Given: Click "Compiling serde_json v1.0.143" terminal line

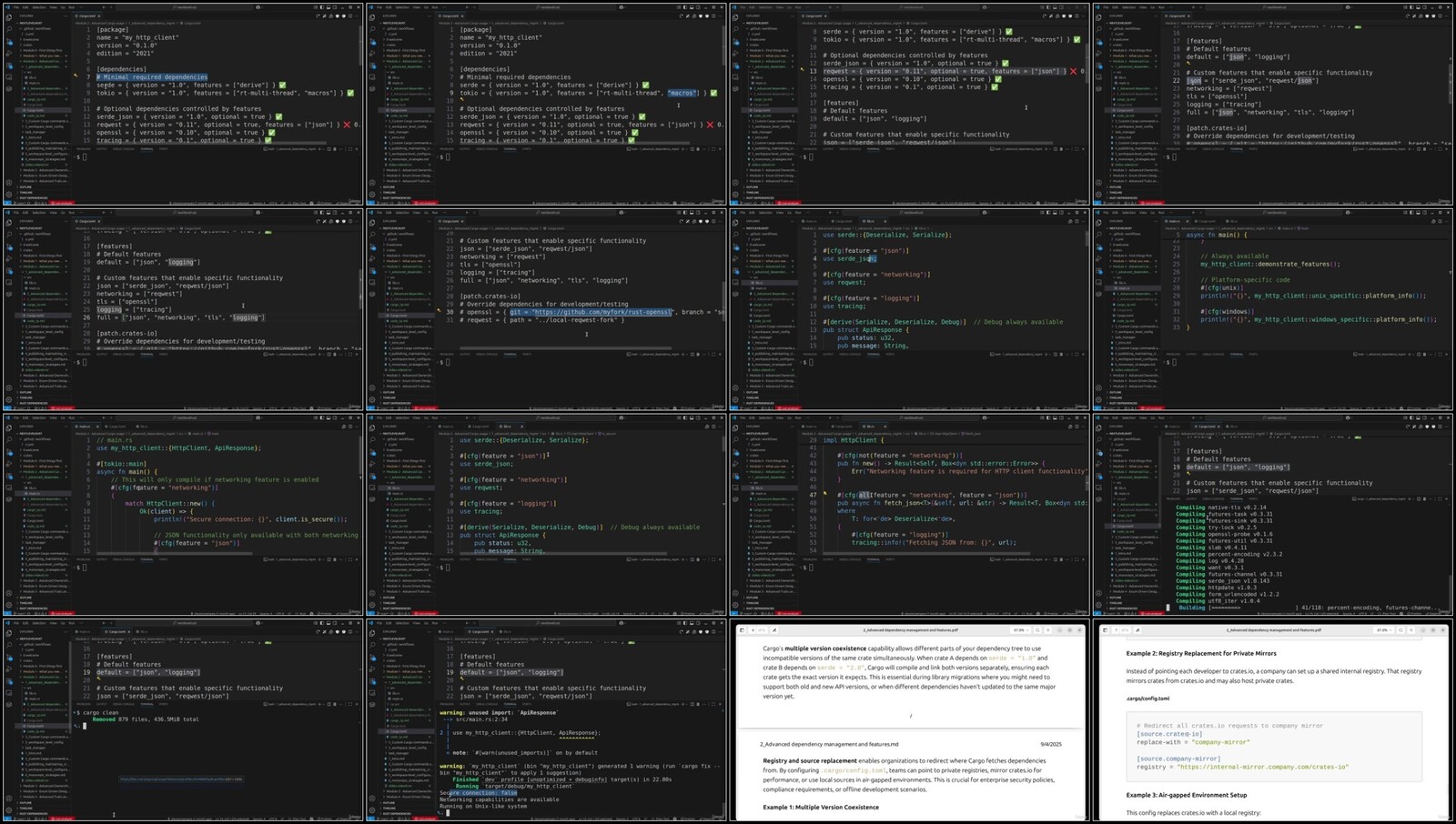Looking at the screenshot, I should tap(1224, 581).
